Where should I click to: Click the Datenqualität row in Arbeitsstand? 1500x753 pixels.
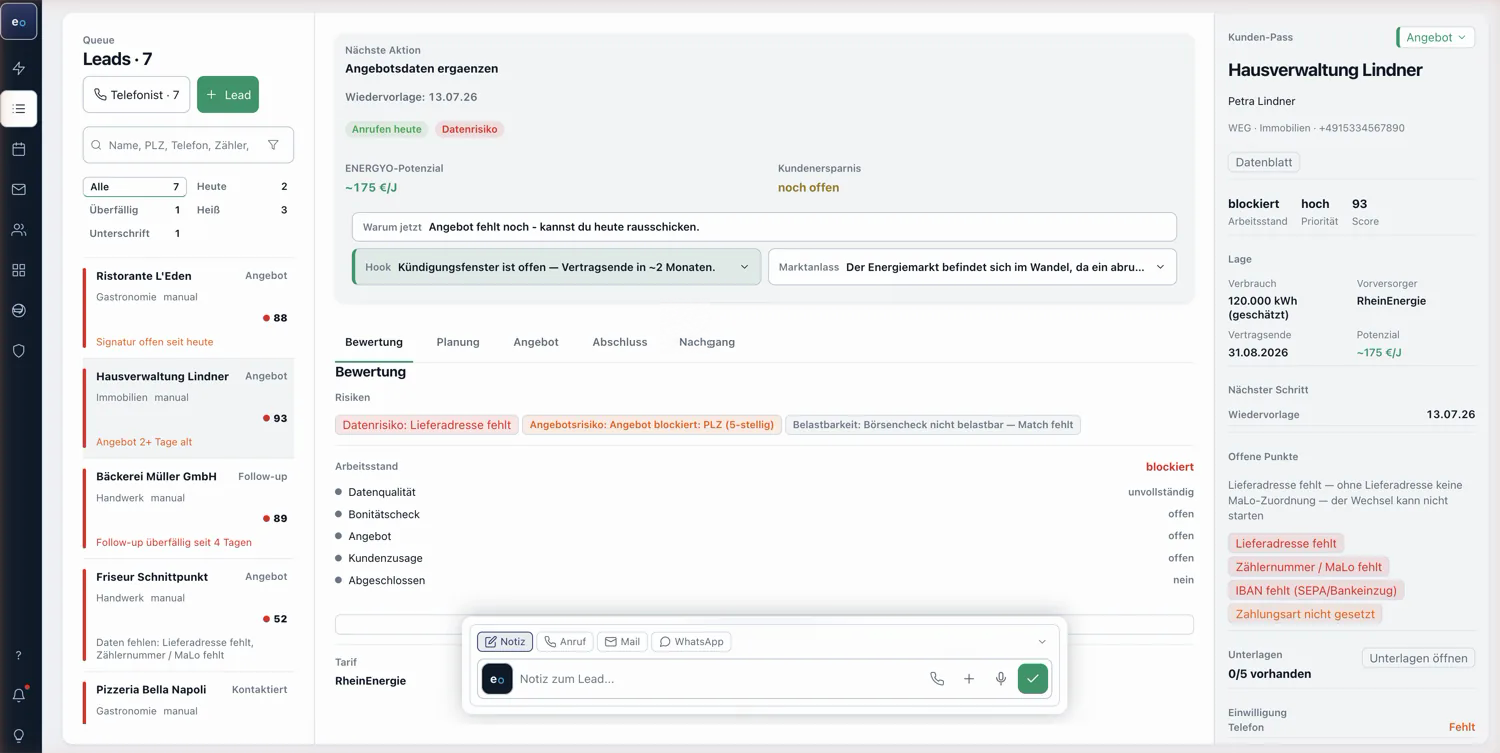764,492
